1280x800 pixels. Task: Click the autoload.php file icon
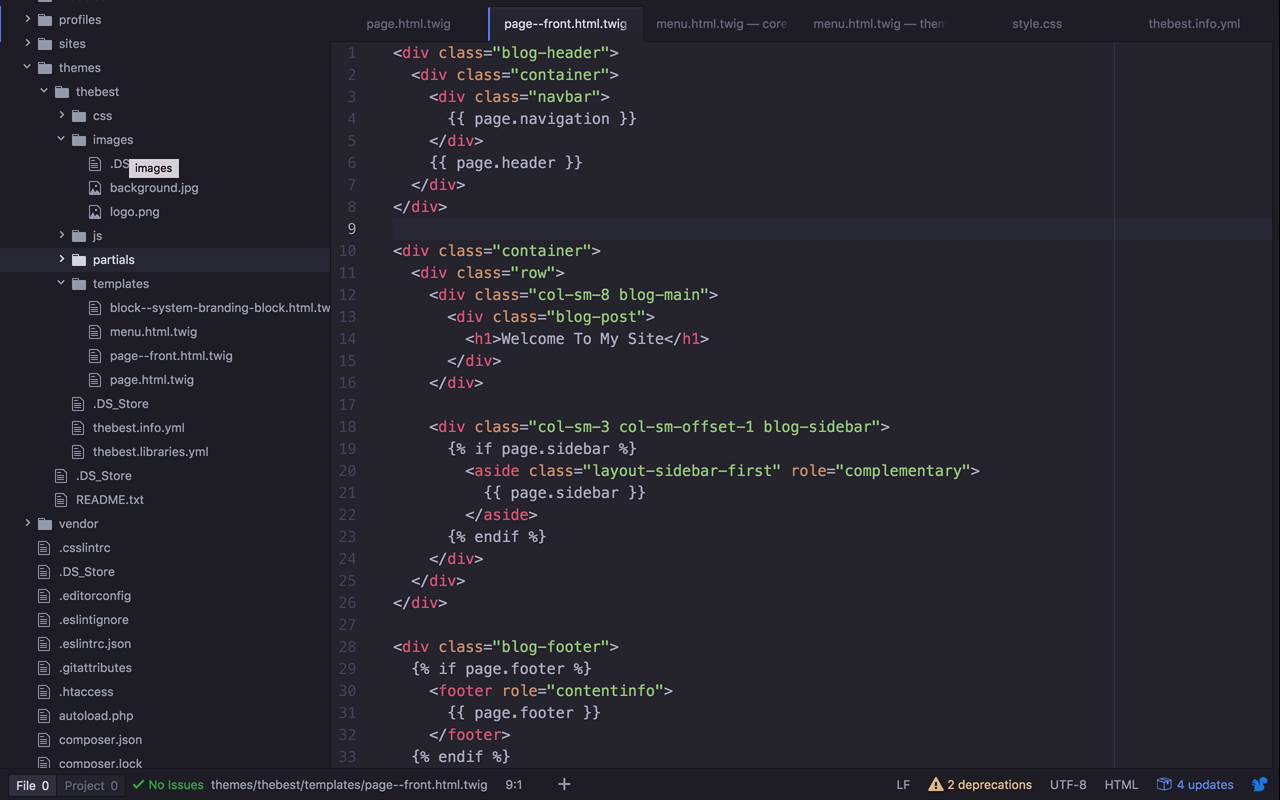[44, 715]
